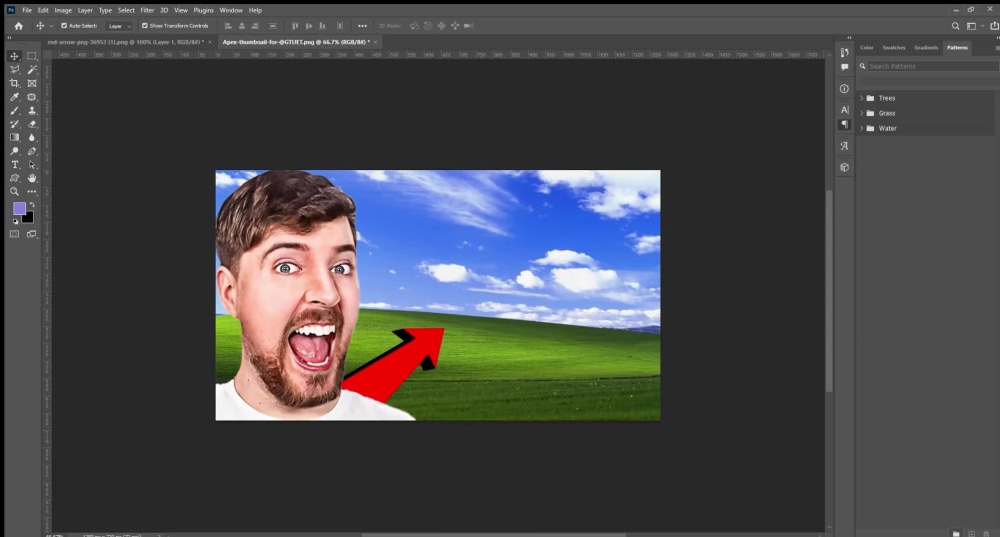The image size is (1000, 537).
Task: Select the History Brush tool
Action: 15,124
